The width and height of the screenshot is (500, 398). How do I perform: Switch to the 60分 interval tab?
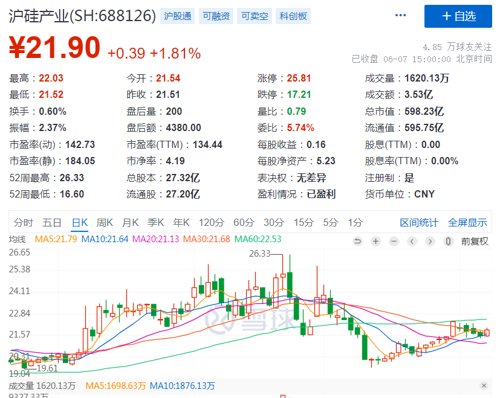click(244, 222)
